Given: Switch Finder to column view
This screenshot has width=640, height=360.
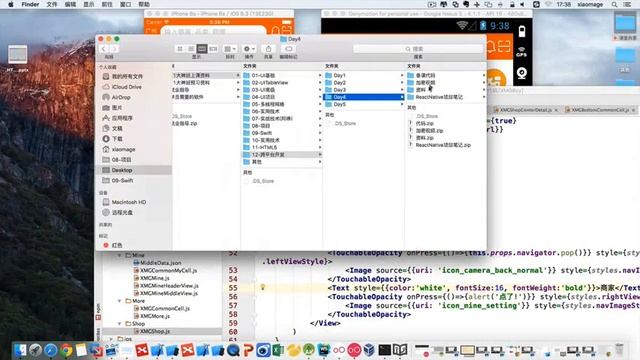Looking at the screenshot, I should click(x=202, y=49).
